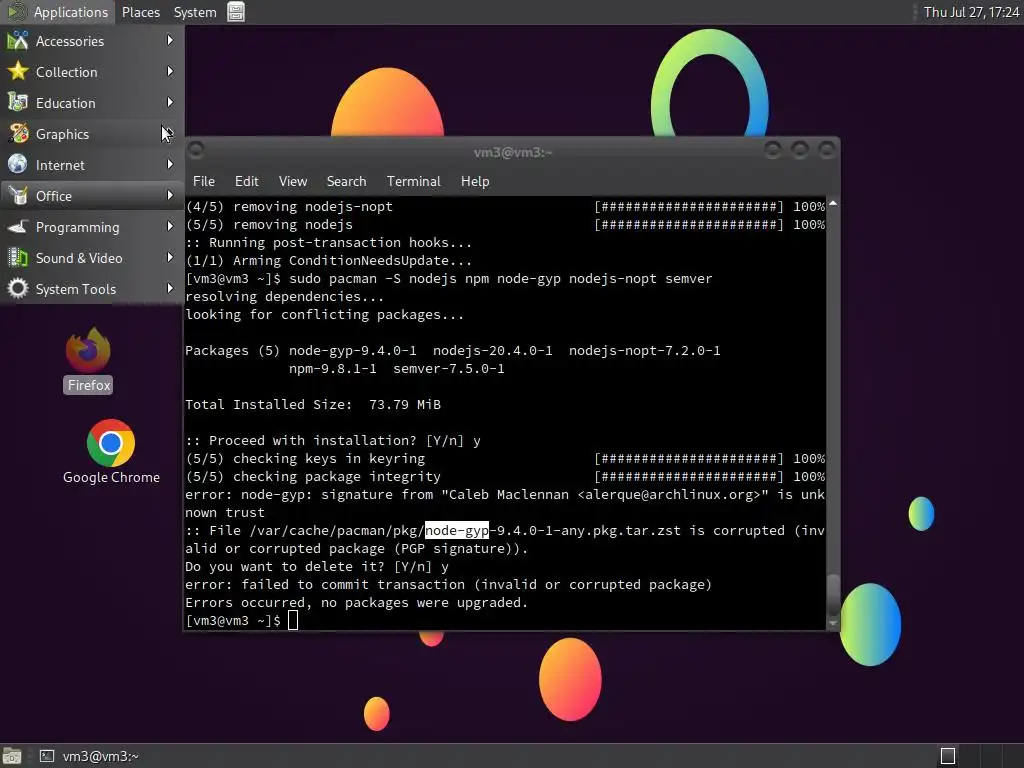Screen dimensions: 1024x768
Task: Expand the Education submenu arrow
Action: coord(170,103)
